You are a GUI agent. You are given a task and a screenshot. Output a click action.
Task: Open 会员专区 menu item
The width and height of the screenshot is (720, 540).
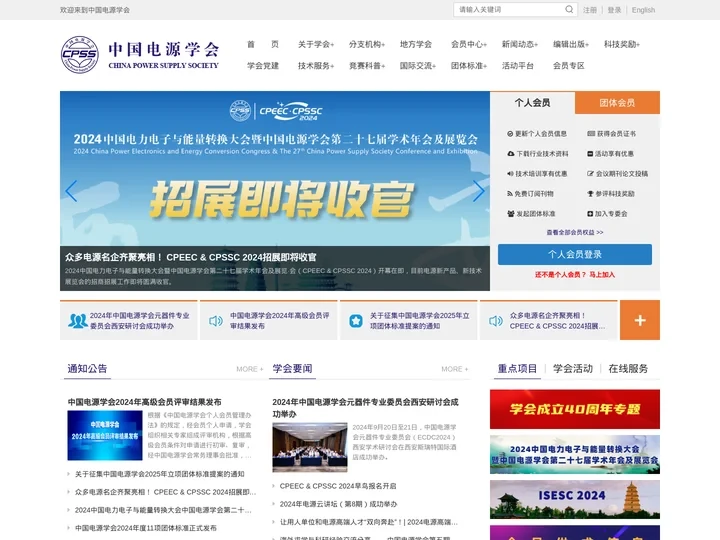pyautogui.click(x=568, y=66)
